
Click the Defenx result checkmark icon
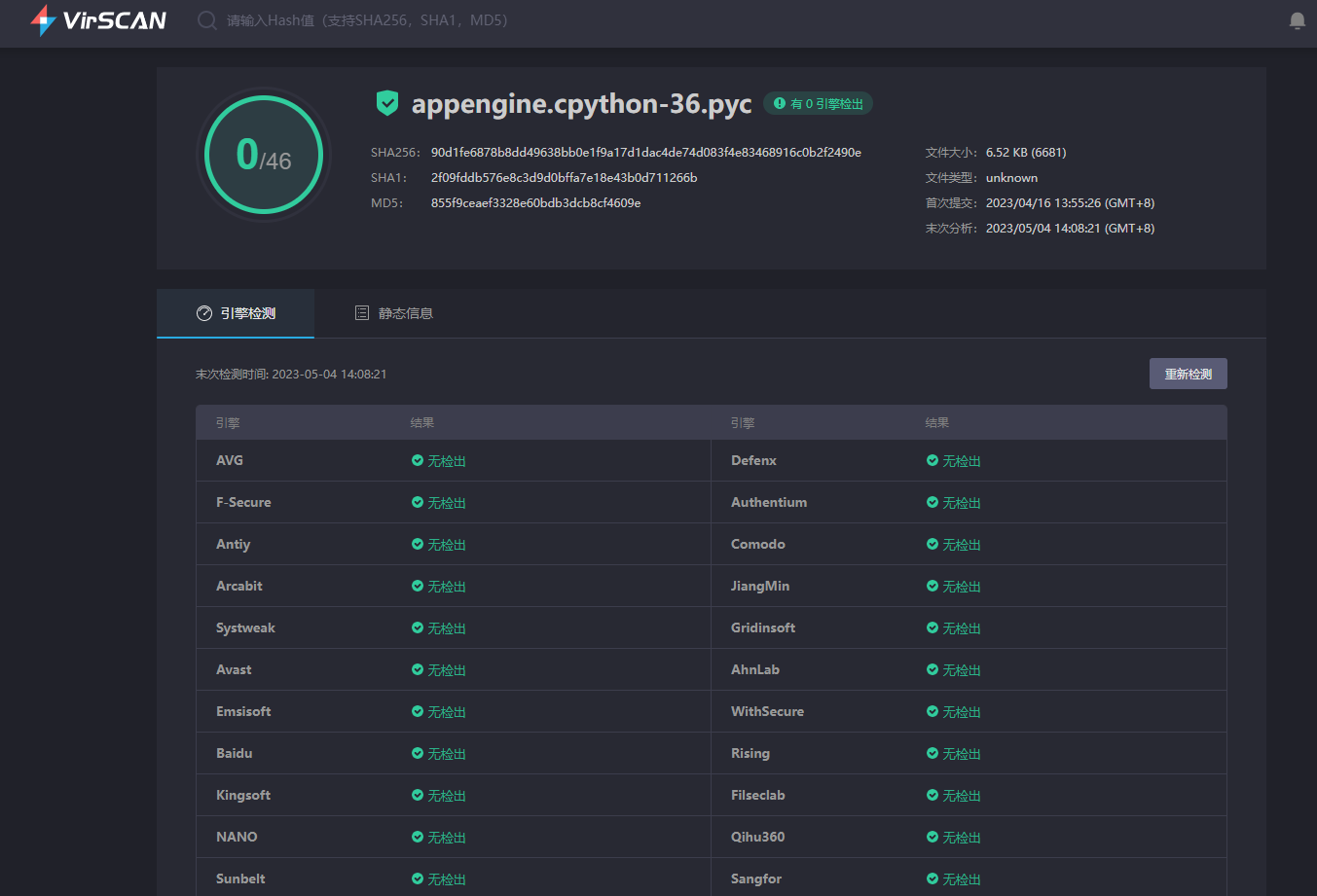933,460
